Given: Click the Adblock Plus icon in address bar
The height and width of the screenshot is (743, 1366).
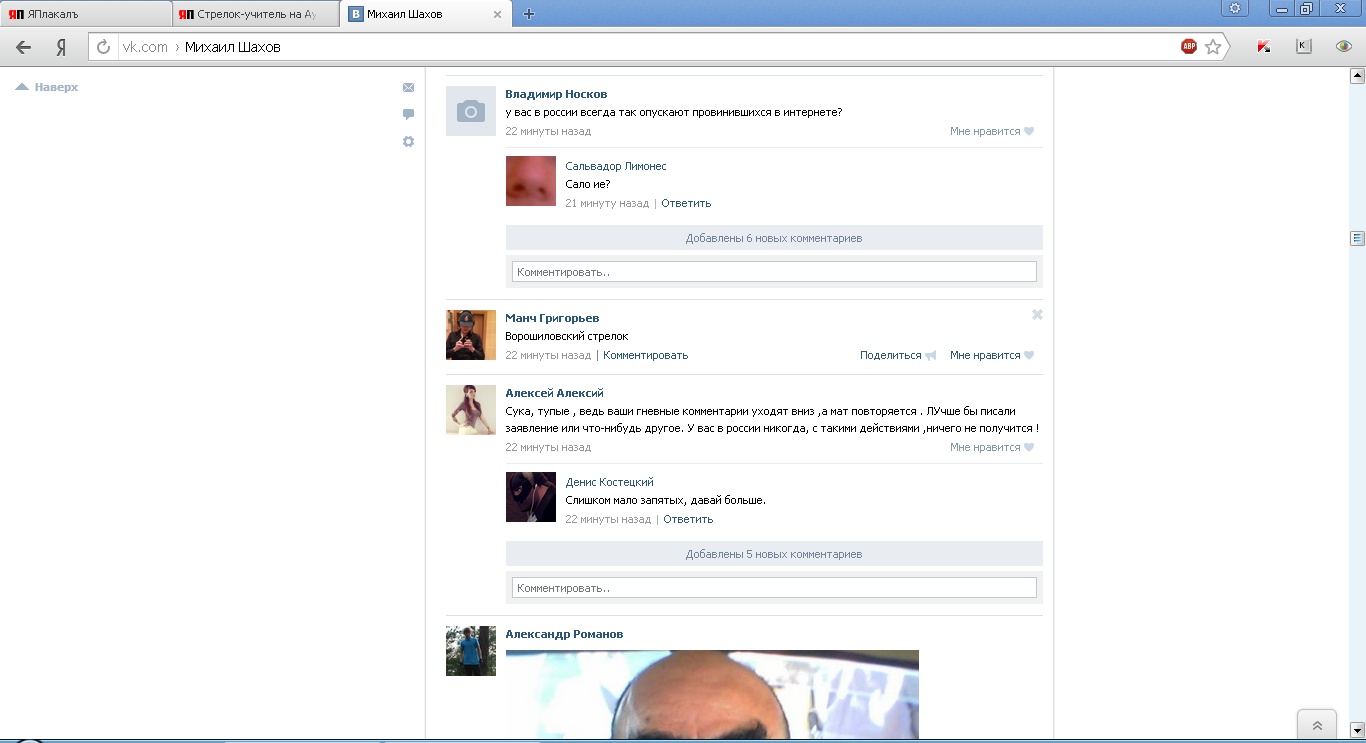Looking at the screenshot, I should 1188,46.
